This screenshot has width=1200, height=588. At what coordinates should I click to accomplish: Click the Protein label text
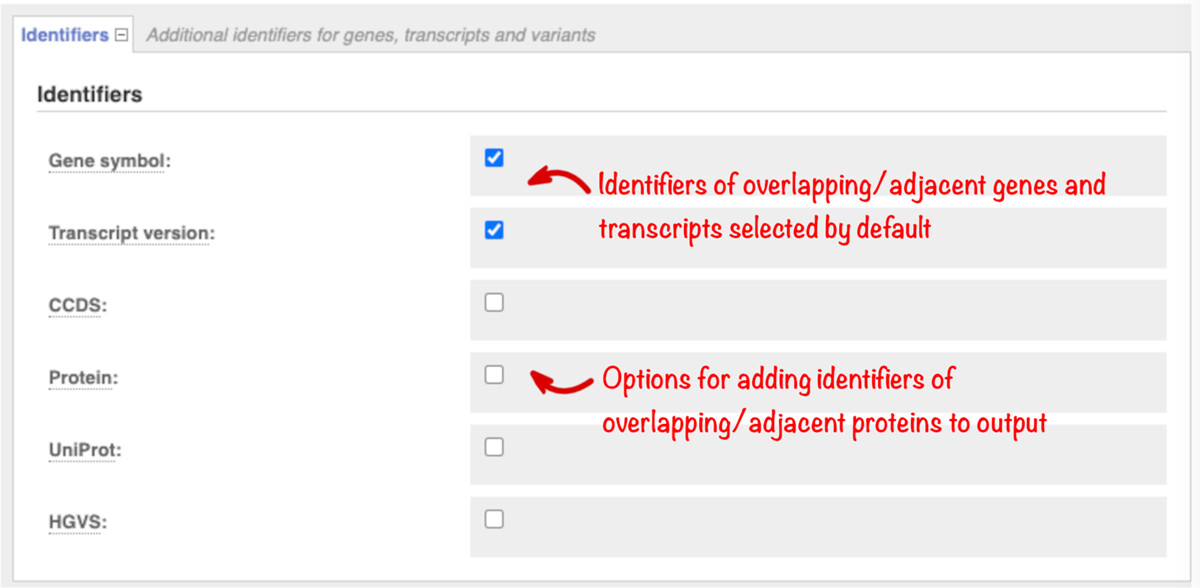[83, 379]
